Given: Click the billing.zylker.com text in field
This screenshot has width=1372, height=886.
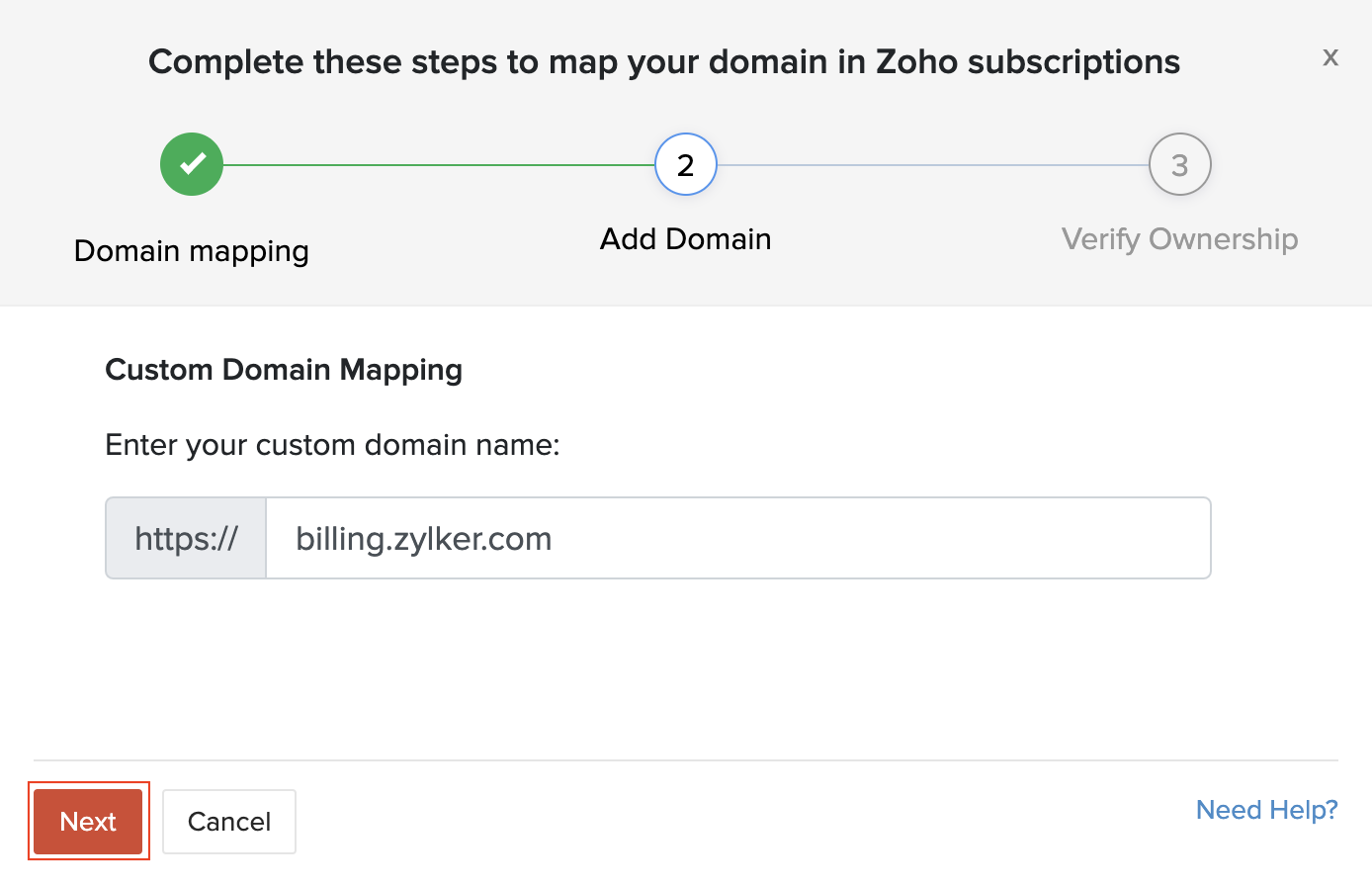Looking at the screenshot, I should coord(424,539).
